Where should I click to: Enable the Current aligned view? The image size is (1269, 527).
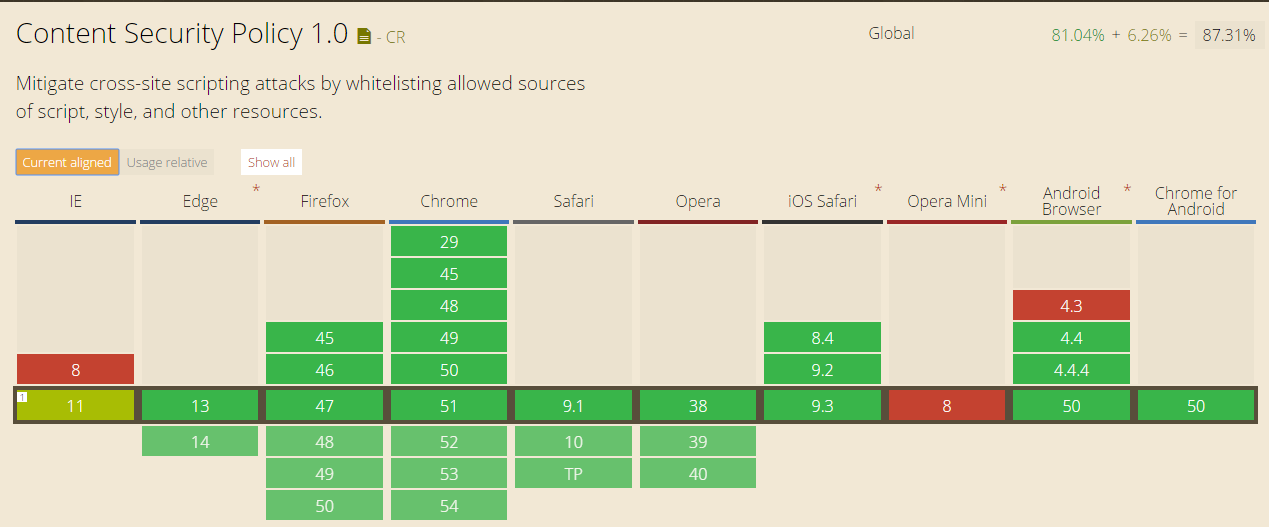(x=67, y=162)
